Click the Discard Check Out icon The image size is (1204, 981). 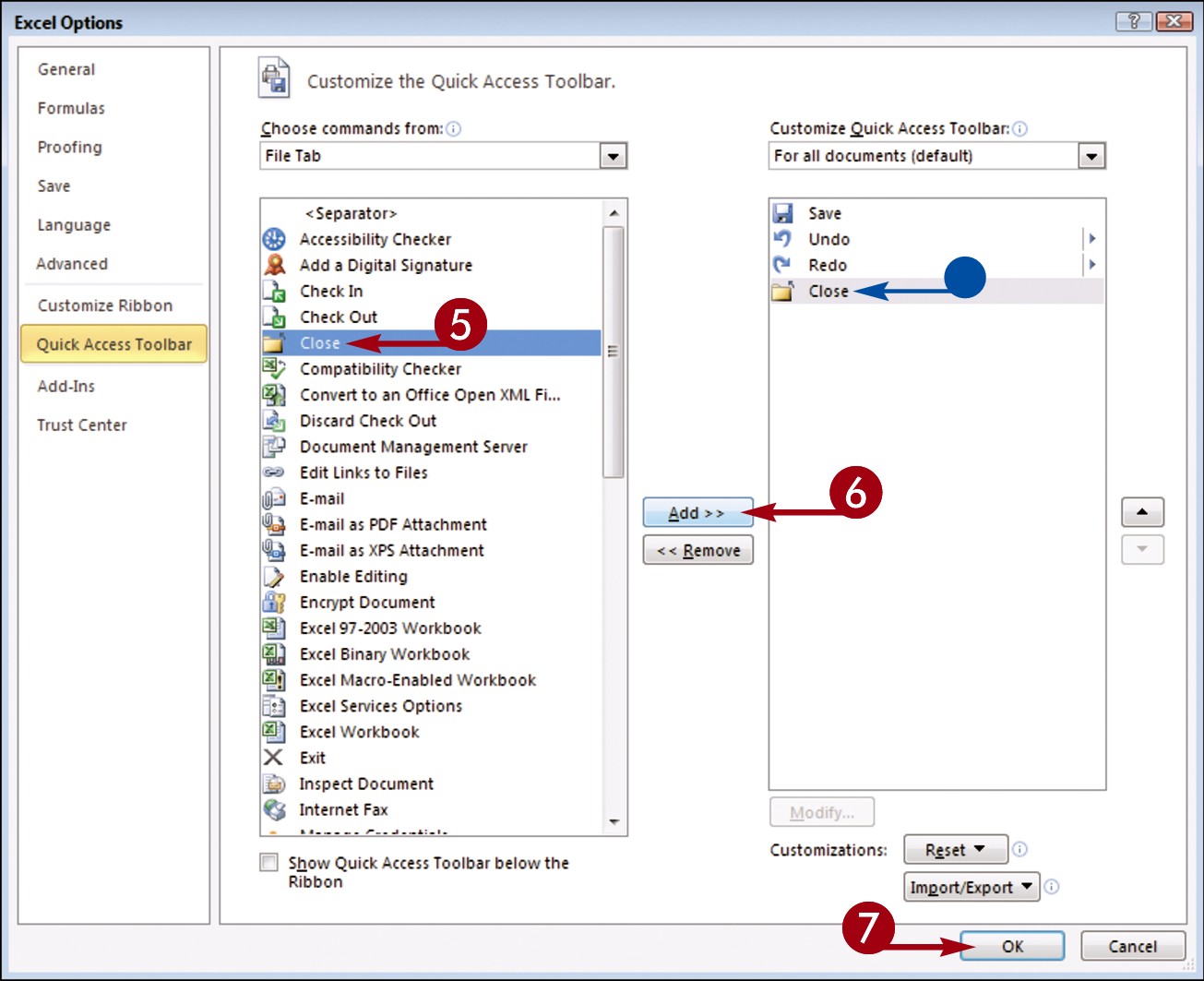tap(274, 420)
